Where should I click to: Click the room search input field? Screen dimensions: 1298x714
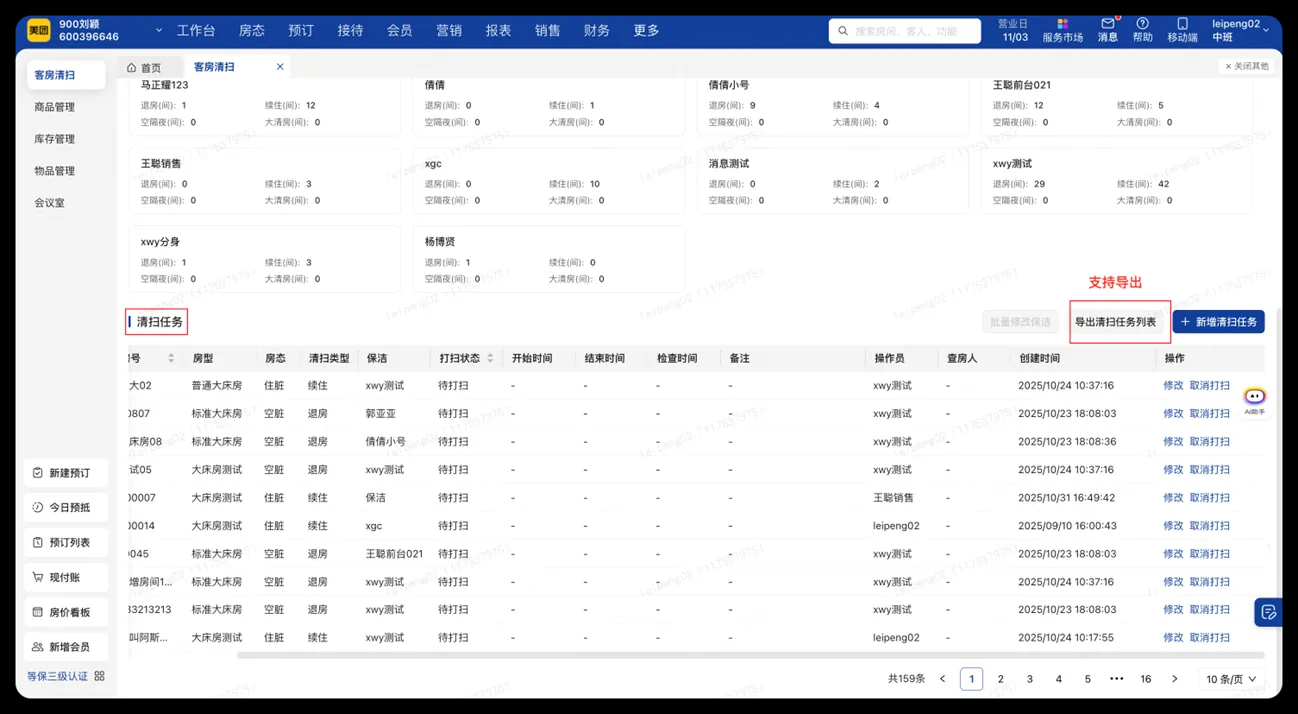point(905,30)
